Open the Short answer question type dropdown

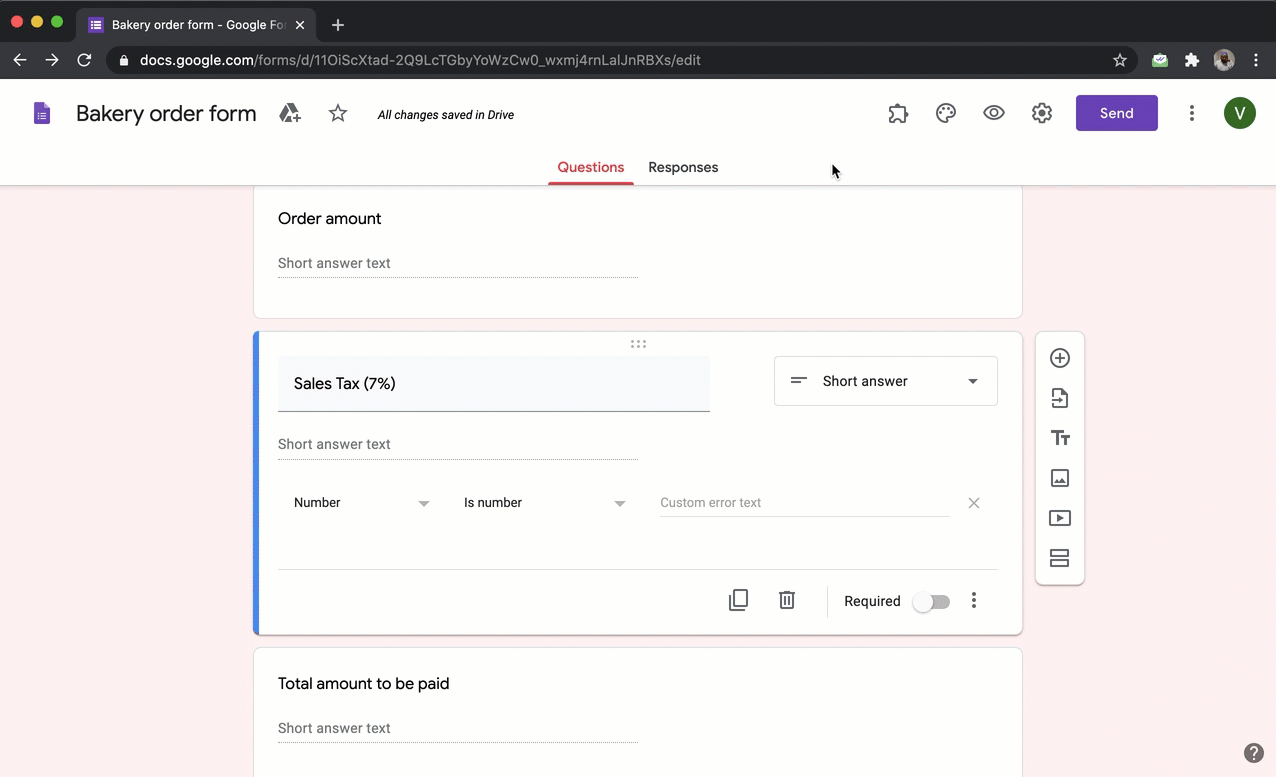pos(885,381)
